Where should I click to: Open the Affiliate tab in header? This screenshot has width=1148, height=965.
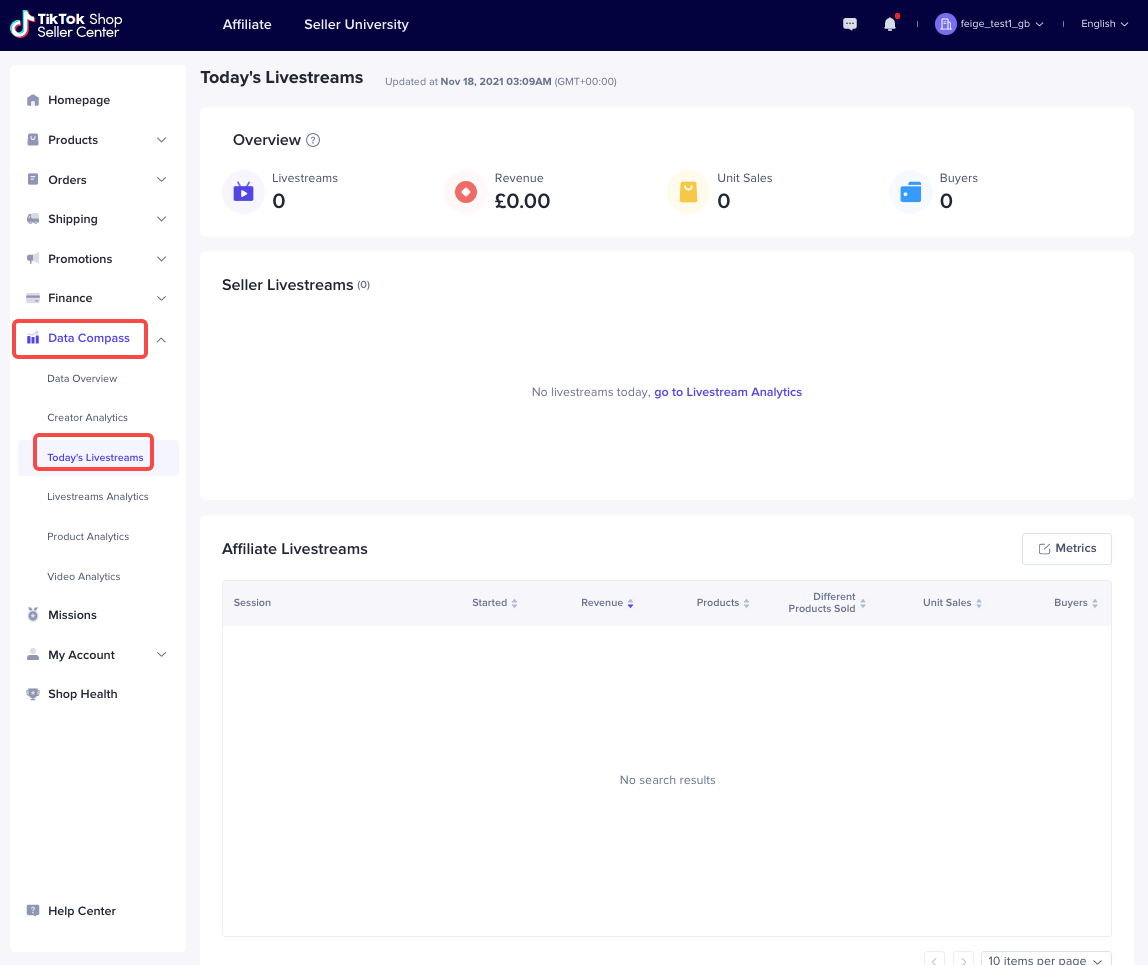247,24
